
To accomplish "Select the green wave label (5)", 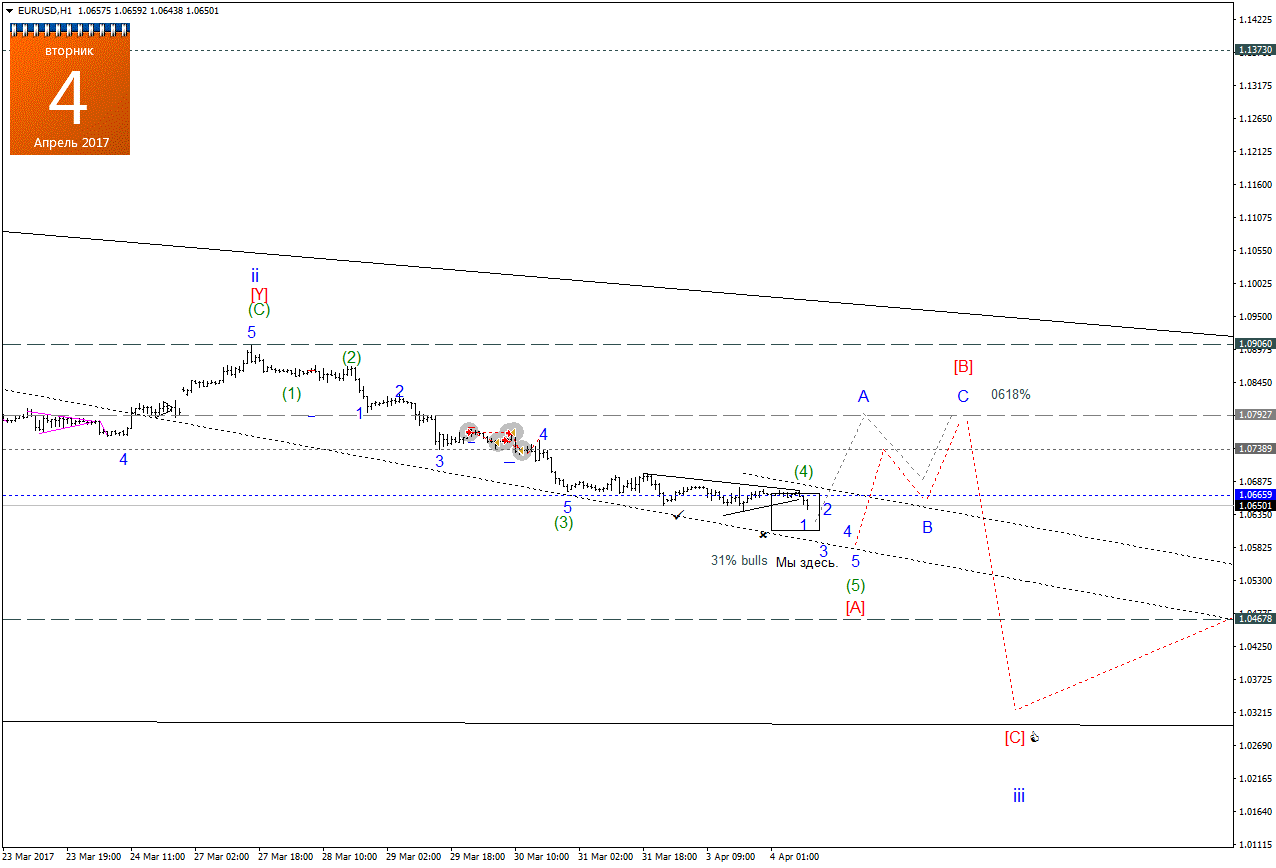I will tap(856, 585).
